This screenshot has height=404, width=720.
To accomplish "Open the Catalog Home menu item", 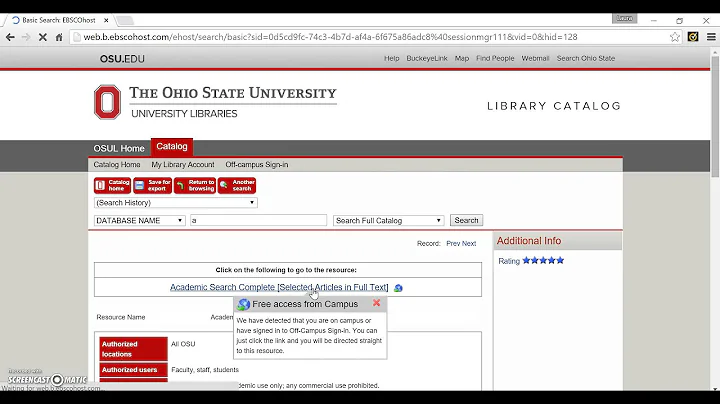I will pyautogui.click(x=117, y=164).
